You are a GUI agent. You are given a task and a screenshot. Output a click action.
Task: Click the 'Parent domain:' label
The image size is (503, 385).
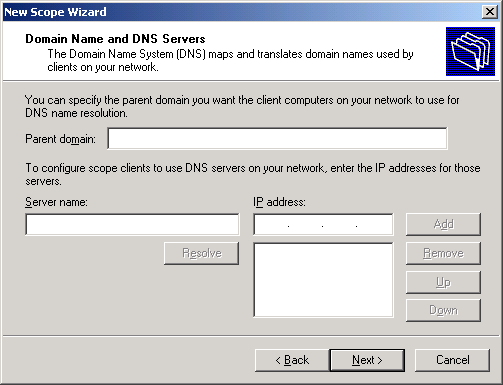click(x=60, y=139)
